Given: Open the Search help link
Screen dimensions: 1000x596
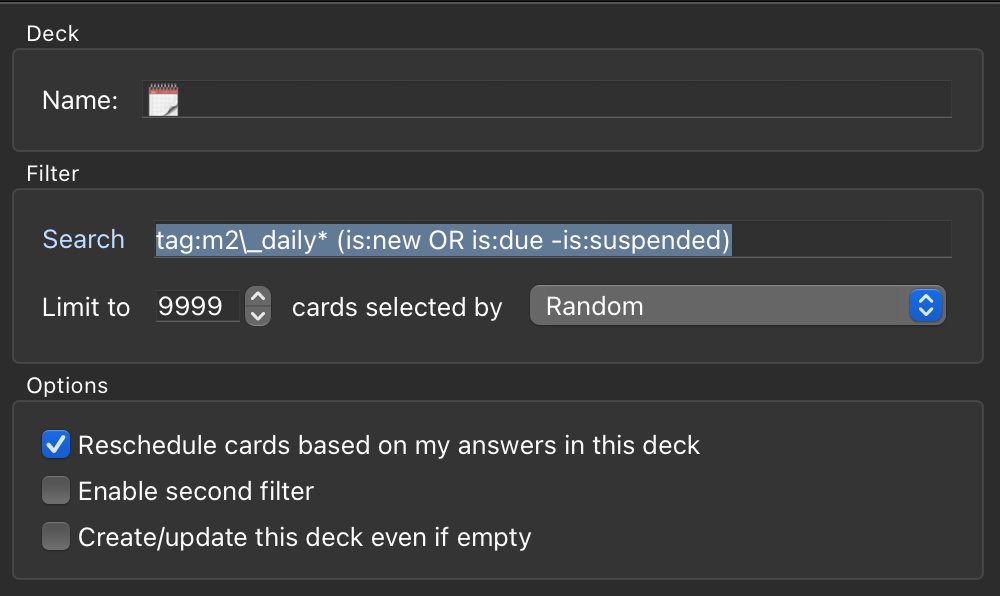Looking at the screenshot, I should [84, 239].
